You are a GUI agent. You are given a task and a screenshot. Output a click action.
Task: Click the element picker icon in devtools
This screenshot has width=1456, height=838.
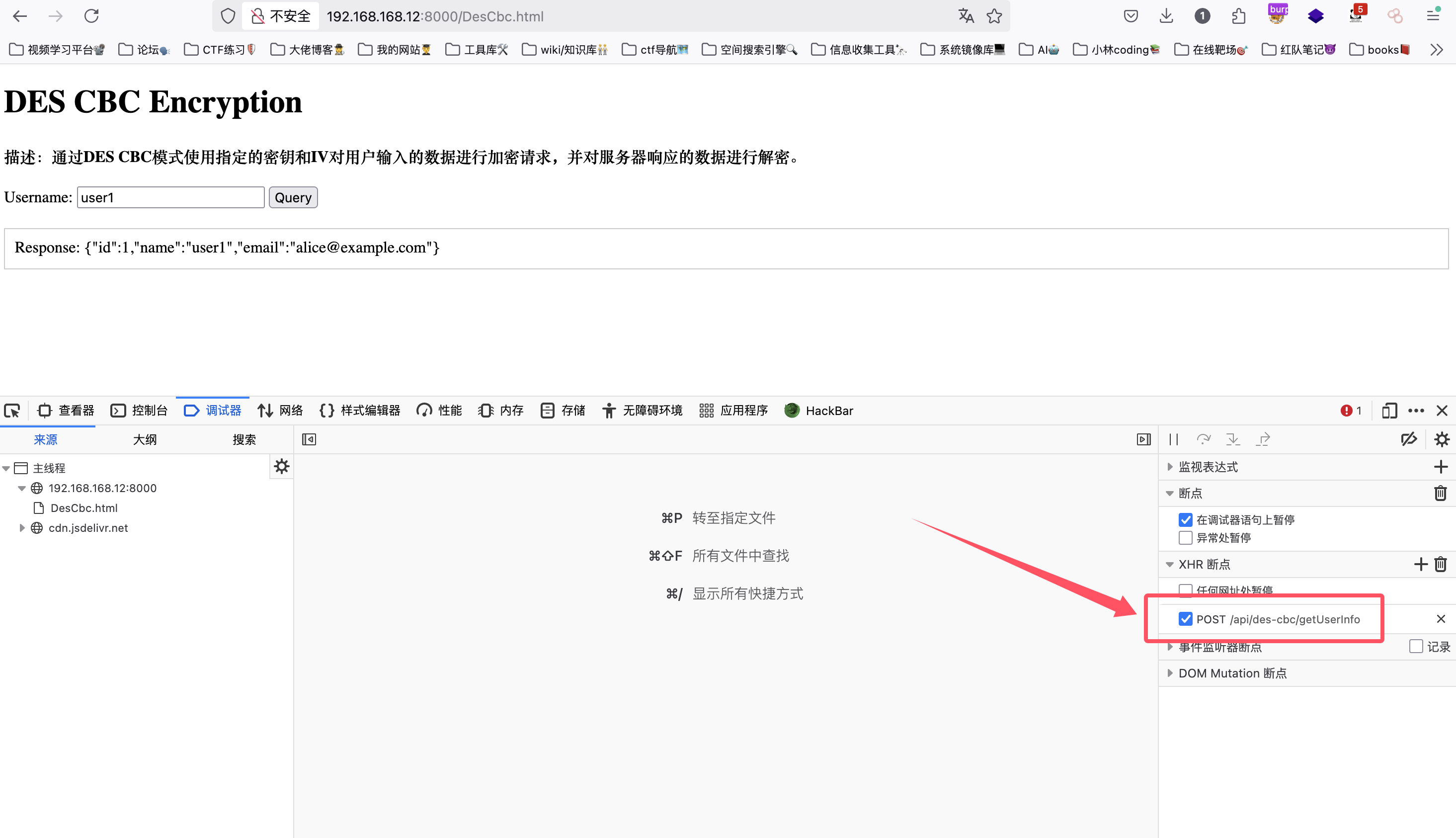coord(12,411)
